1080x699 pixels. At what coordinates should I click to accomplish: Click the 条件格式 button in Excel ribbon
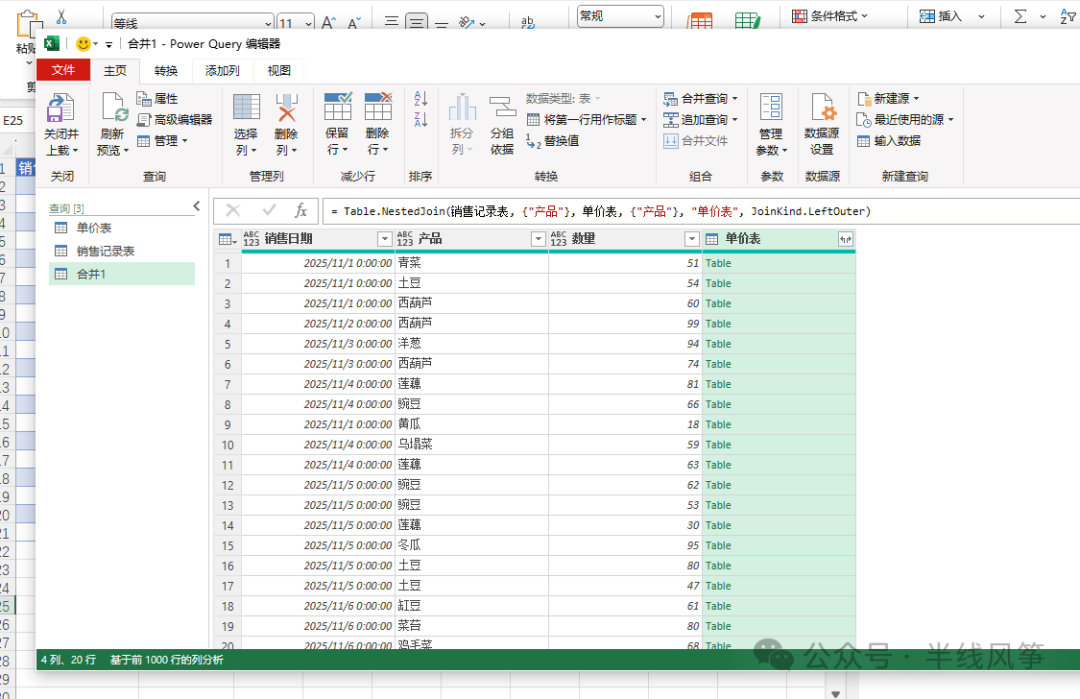[830, 15]
